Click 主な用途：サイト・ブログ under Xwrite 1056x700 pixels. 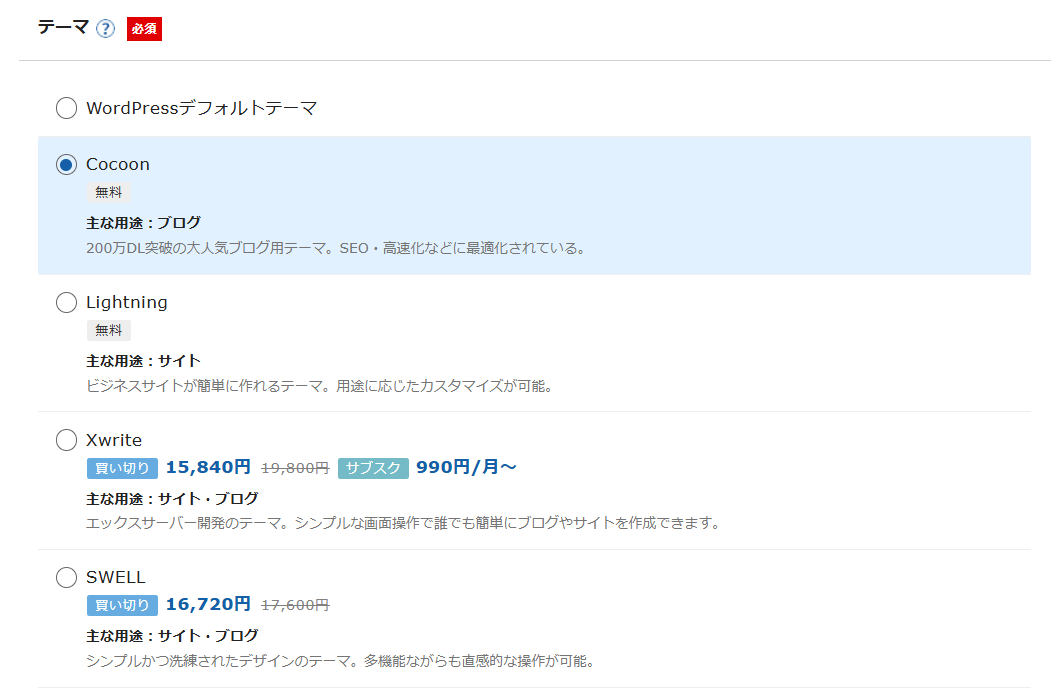(x=172, y=499)
